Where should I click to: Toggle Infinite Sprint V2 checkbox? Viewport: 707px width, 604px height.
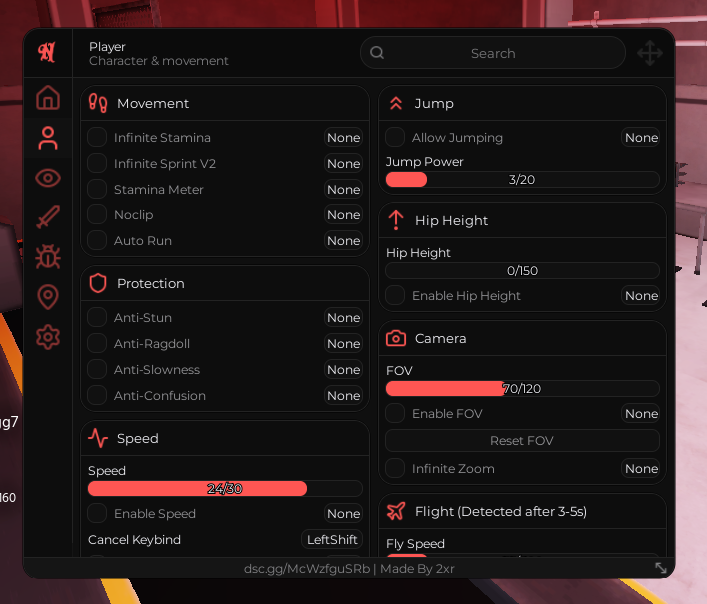pos(97,163)
